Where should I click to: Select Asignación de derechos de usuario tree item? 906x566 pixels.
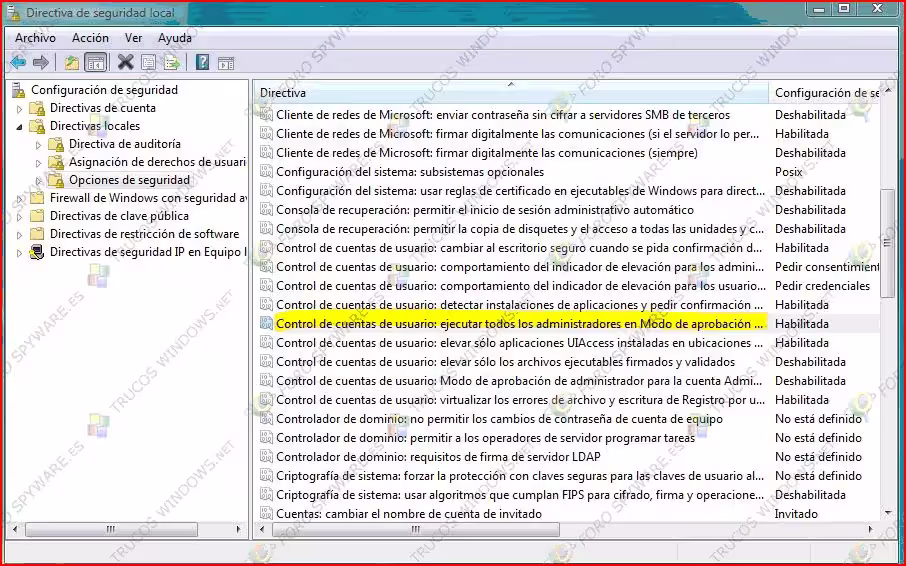click(x=157, y=162)
